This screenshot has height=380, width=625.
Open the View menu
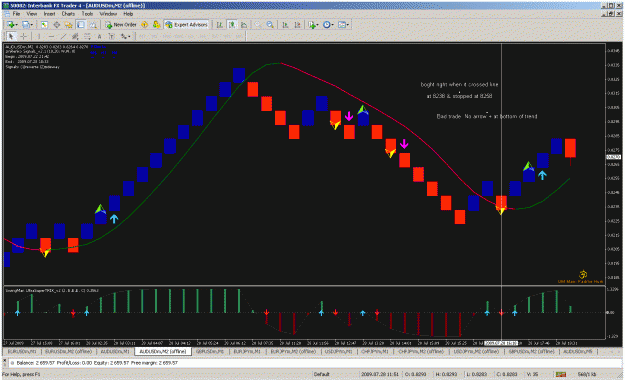(31, 14)
